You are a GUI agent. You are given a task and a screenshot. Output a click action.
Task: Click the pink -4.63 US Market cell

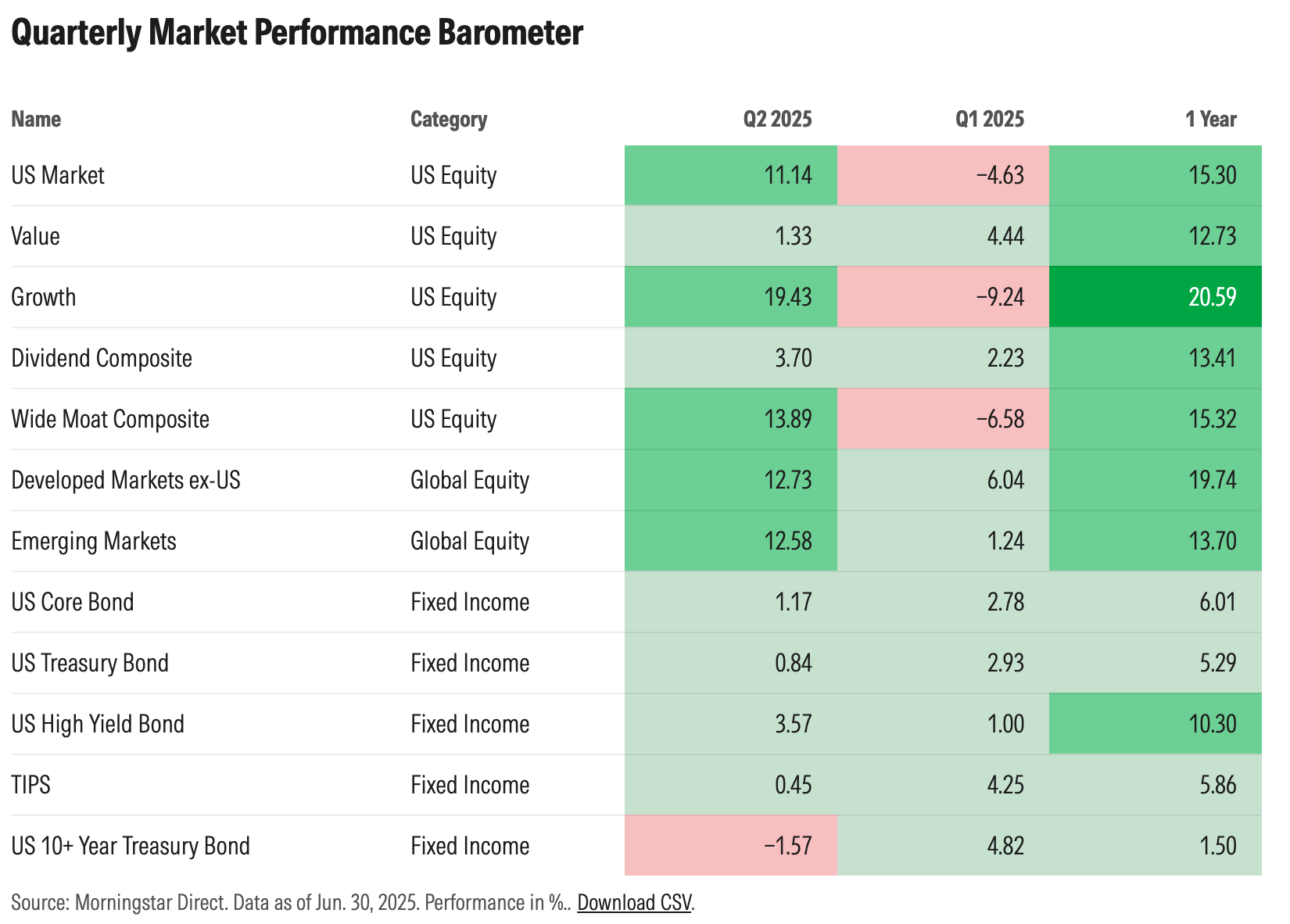(x=943, y=175)
